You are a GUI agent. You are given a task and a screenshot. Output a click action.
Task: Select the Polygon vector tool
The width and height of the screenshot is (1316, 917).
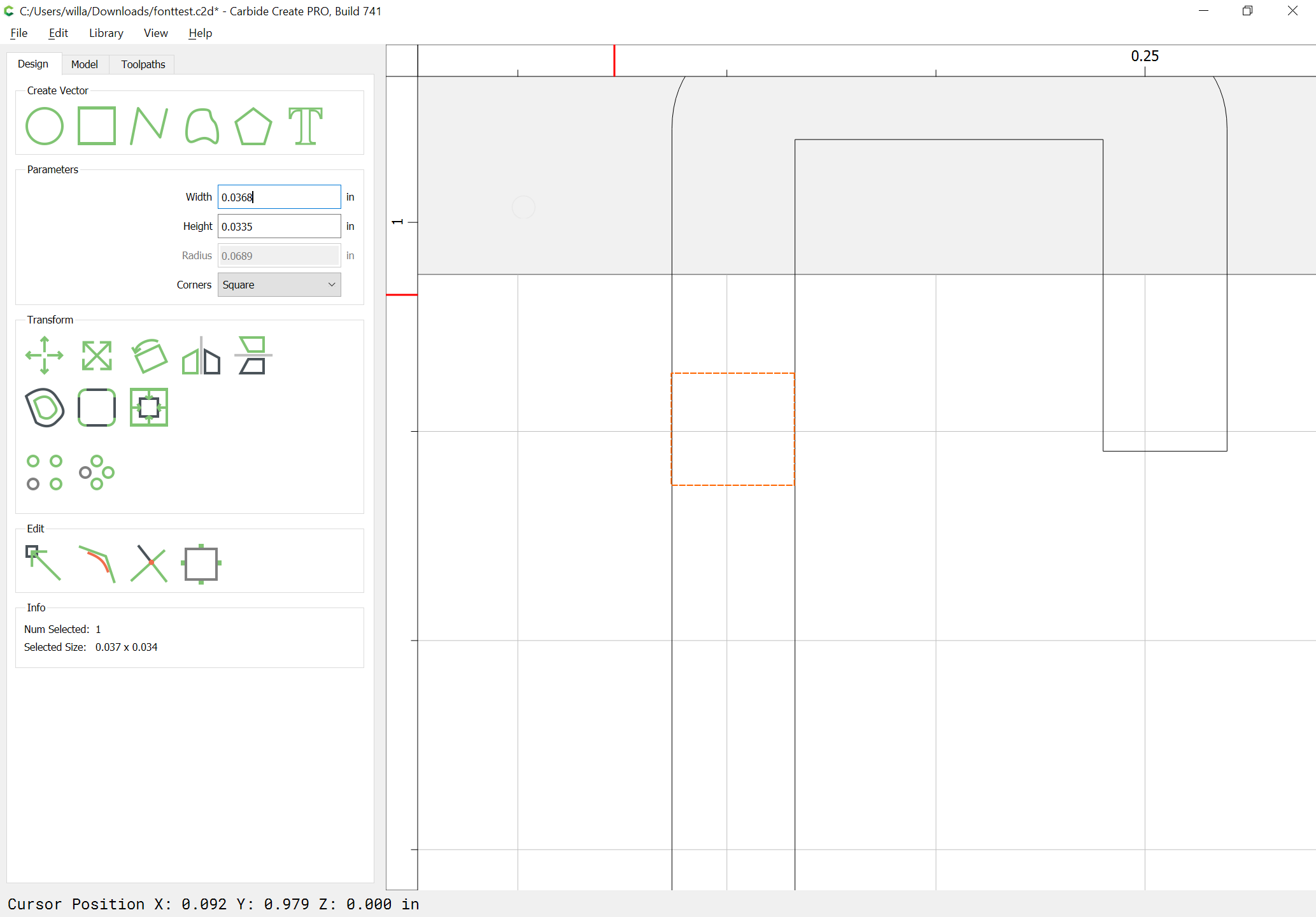253,126
